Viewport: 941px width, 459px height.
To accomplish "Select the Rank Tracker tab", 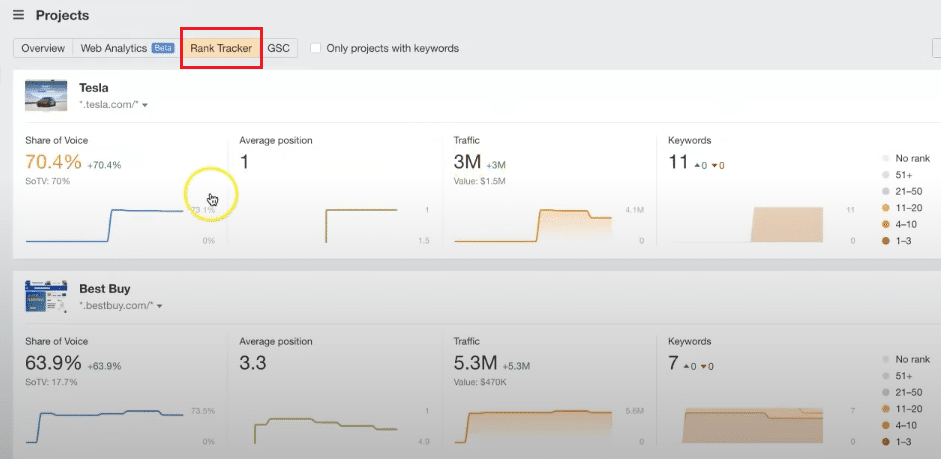I will coord(221,48).
